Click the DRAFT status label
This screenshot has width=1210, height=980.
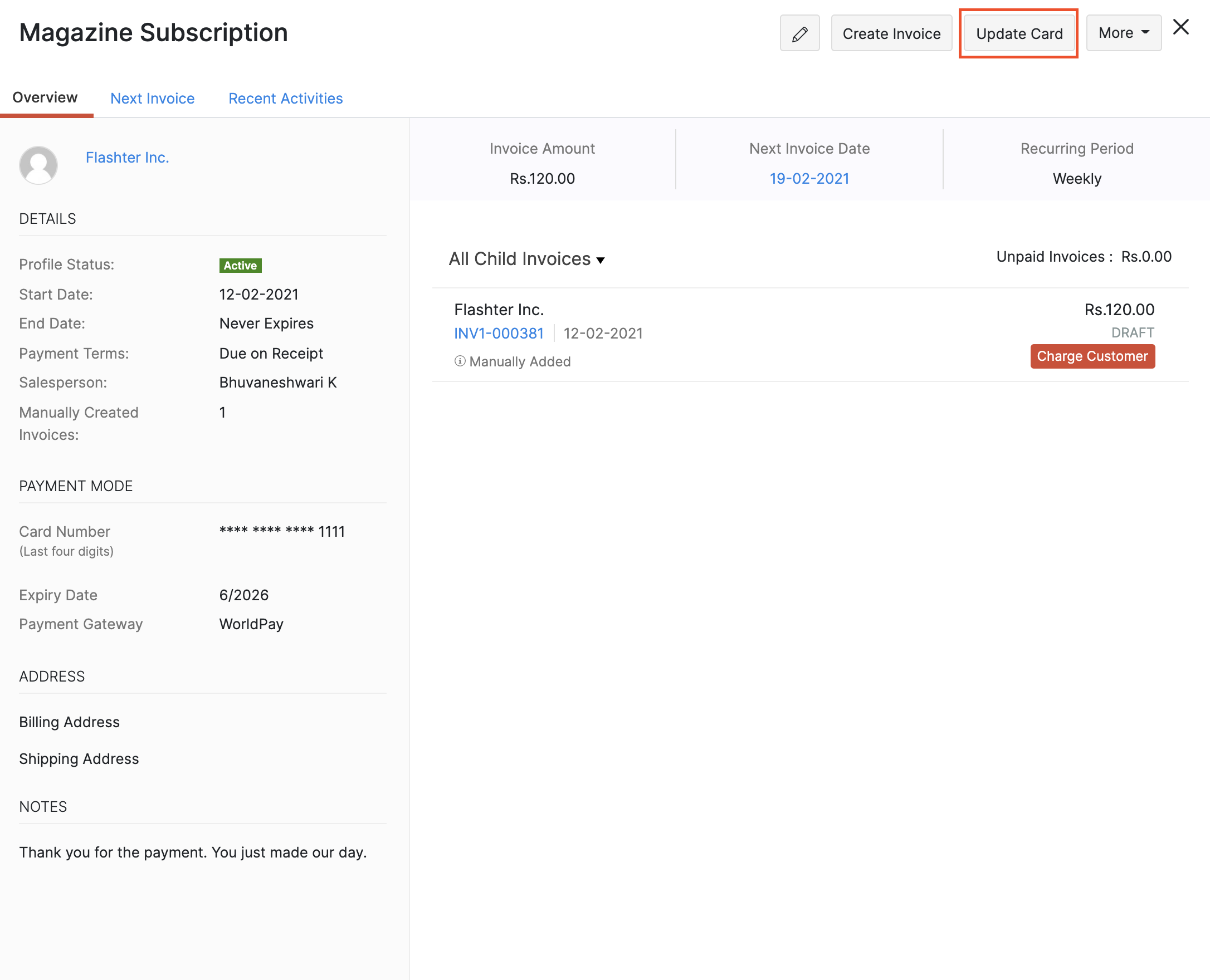1132,332
